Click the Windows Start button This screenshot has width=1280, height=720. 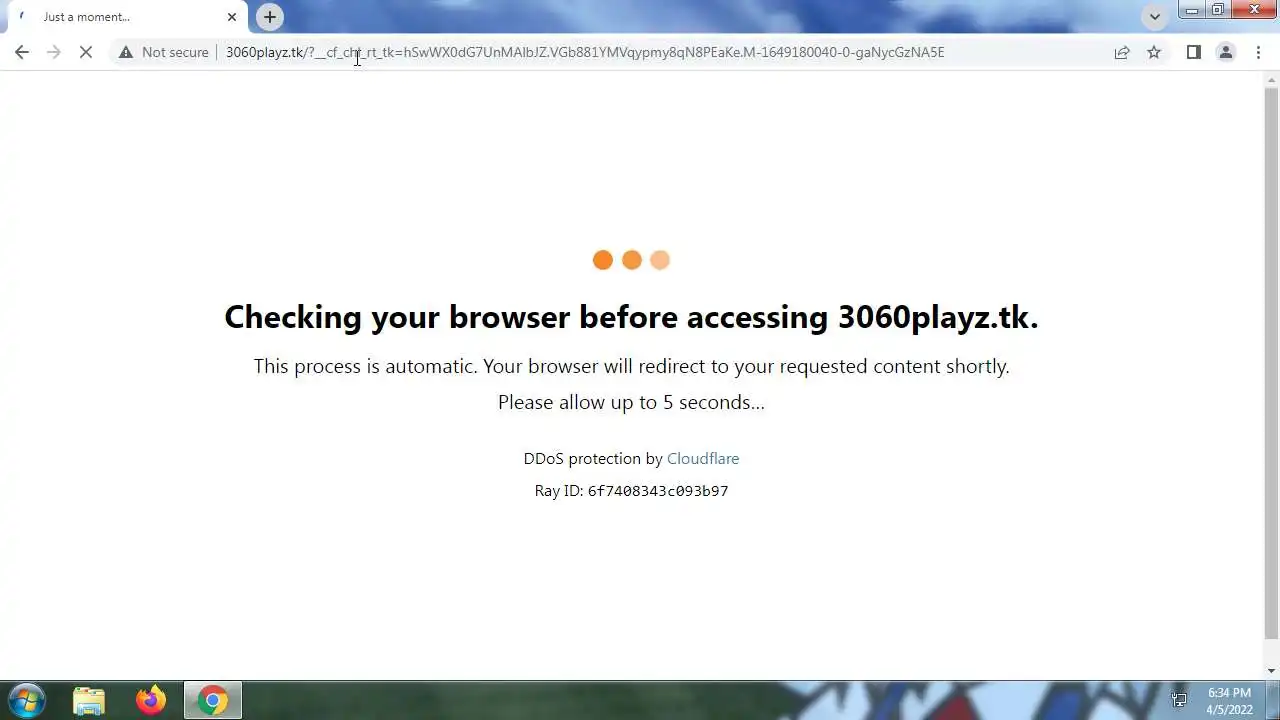[x=27, y=700]
